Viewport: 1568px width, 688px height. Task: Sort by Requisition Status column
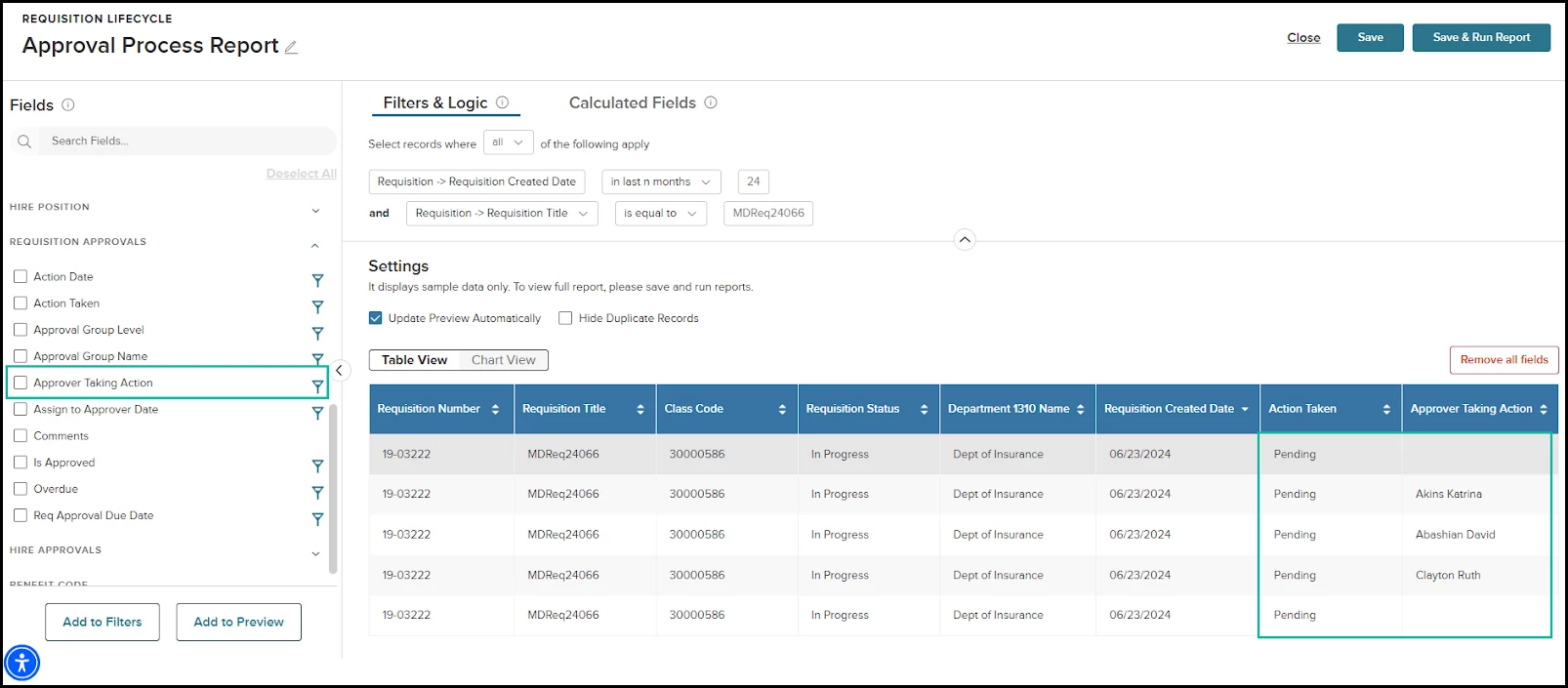click(924, 409)
